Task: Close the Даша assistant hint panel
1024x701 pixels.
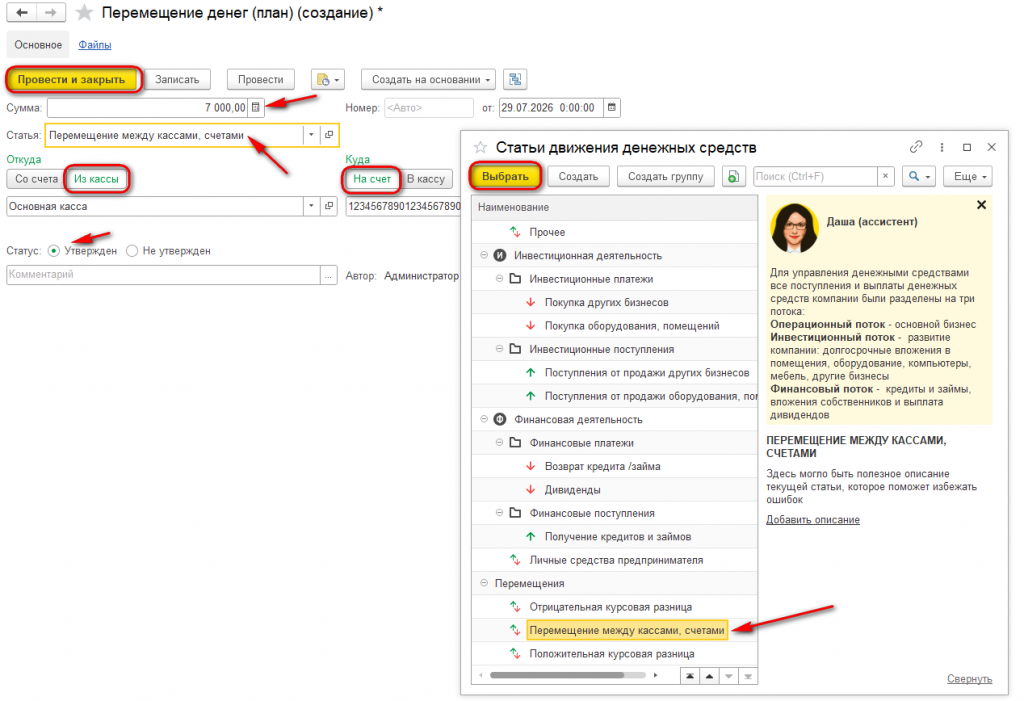Action: tap(981, 205)
